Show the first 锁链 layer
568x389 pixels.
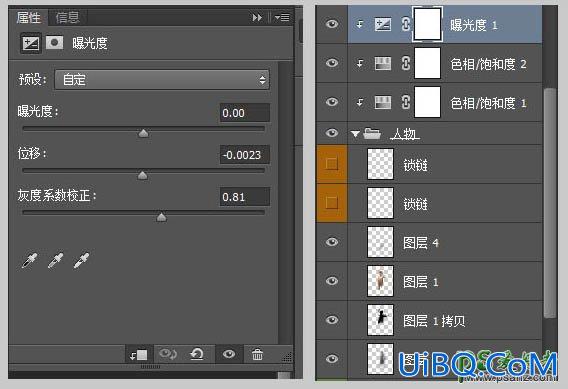point(331,163)
